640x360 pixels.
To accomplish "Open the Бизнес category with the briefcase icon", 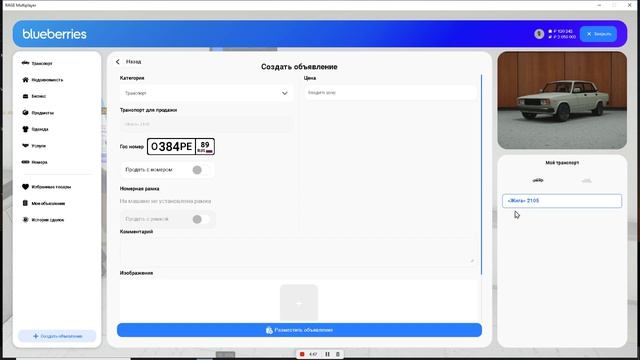I will tap(34, 96).
